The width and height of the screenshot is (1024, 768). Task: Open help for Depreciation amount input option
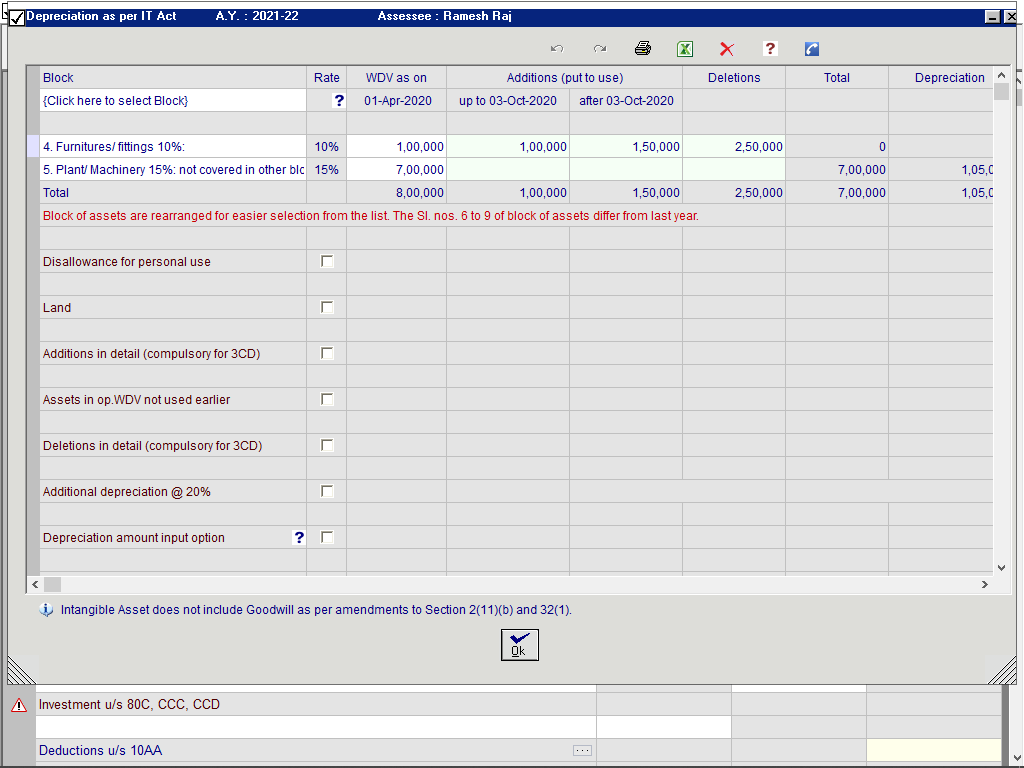pos(298,538)
